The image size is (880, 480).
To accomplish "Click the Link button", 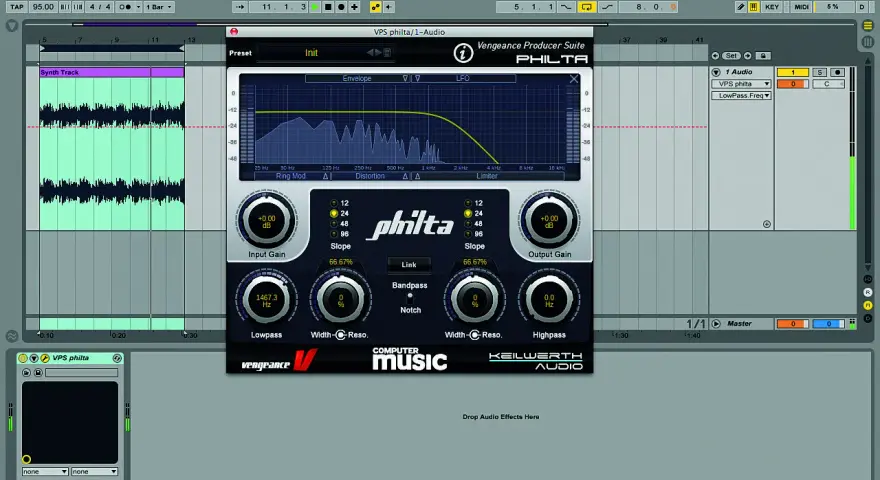I will [x=409, y=264].
